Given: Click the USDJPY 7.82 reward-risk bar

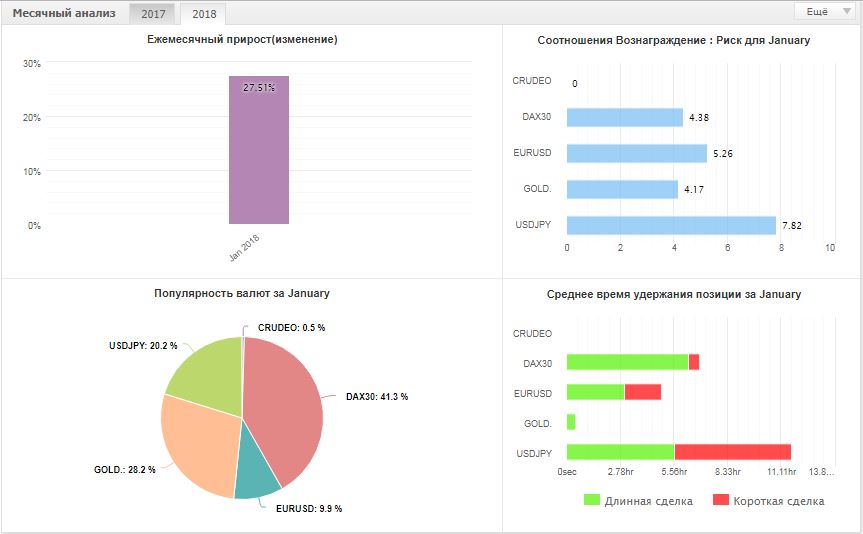Looking at the screenshot, I should click(671, 225).
